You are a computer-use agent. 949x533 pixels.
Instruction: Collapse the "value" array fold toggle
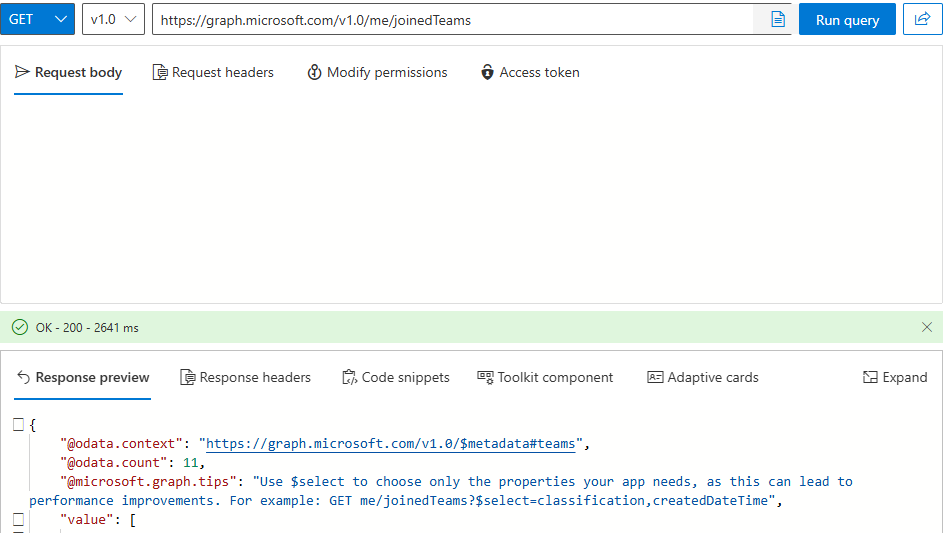coord(19,519)
